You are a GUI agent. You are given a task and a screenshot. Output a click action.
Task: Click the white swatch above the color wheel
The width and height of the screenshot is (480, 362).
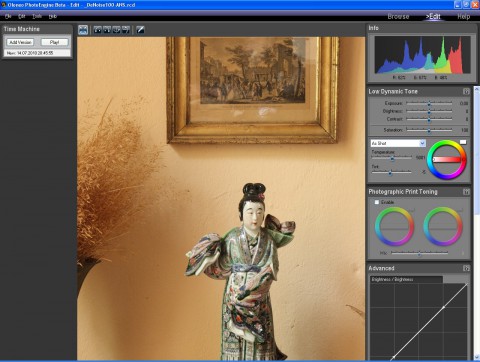coord(463,142)
